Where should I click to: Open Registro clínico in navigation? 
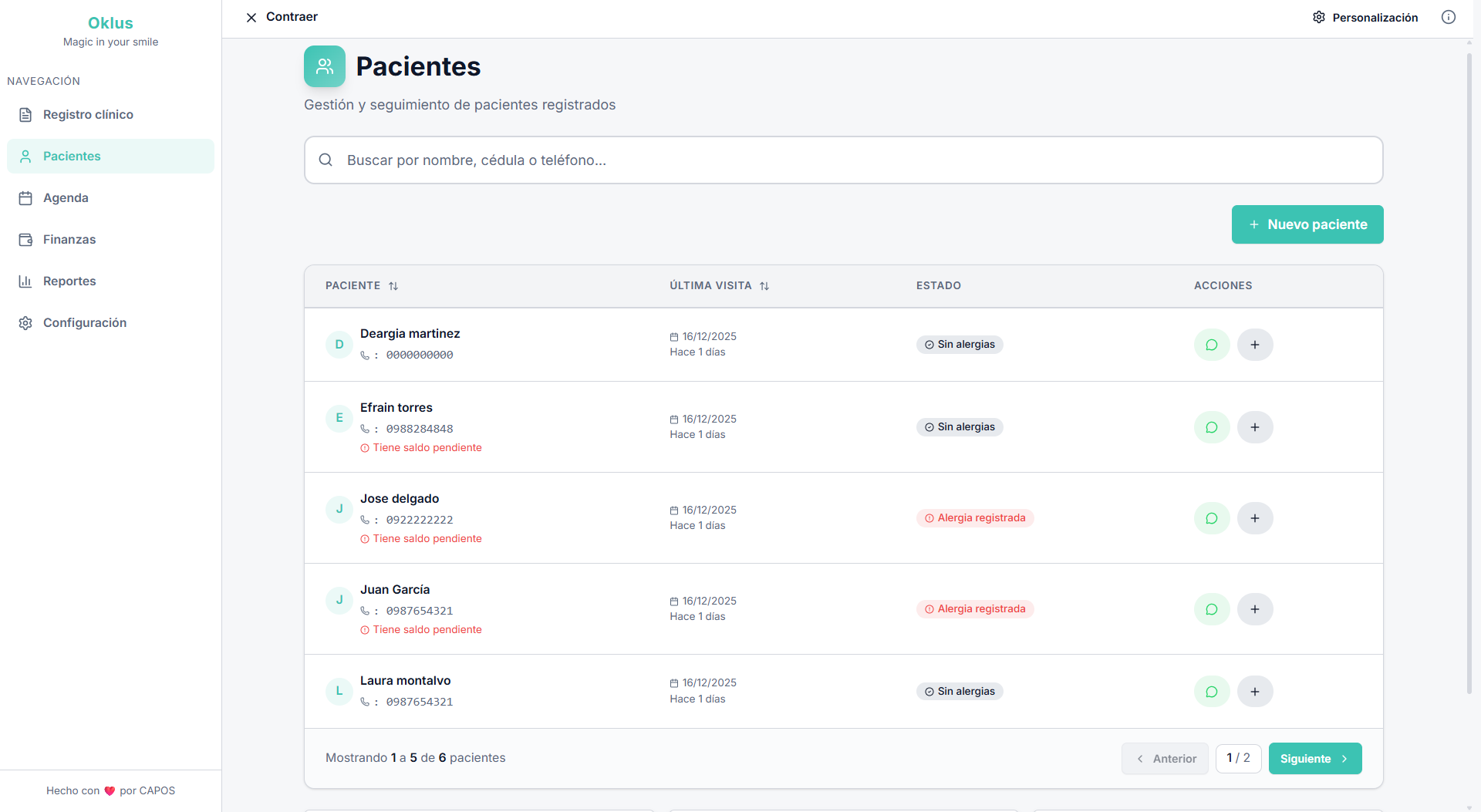point(88,115)
